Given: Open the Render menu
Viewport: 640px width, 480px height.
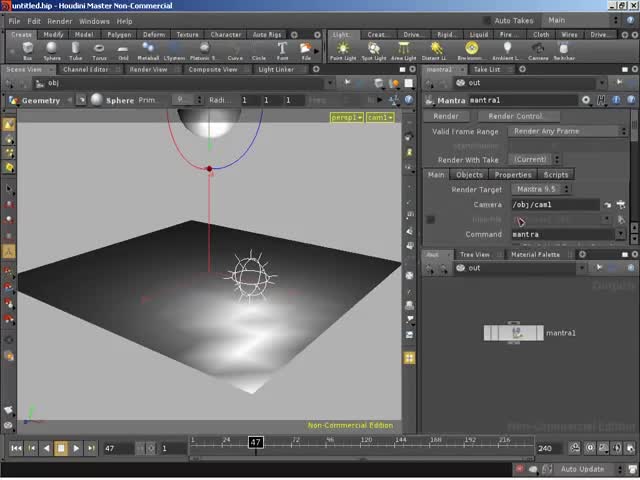Looking at the screenshot, I should pos(60,20).
